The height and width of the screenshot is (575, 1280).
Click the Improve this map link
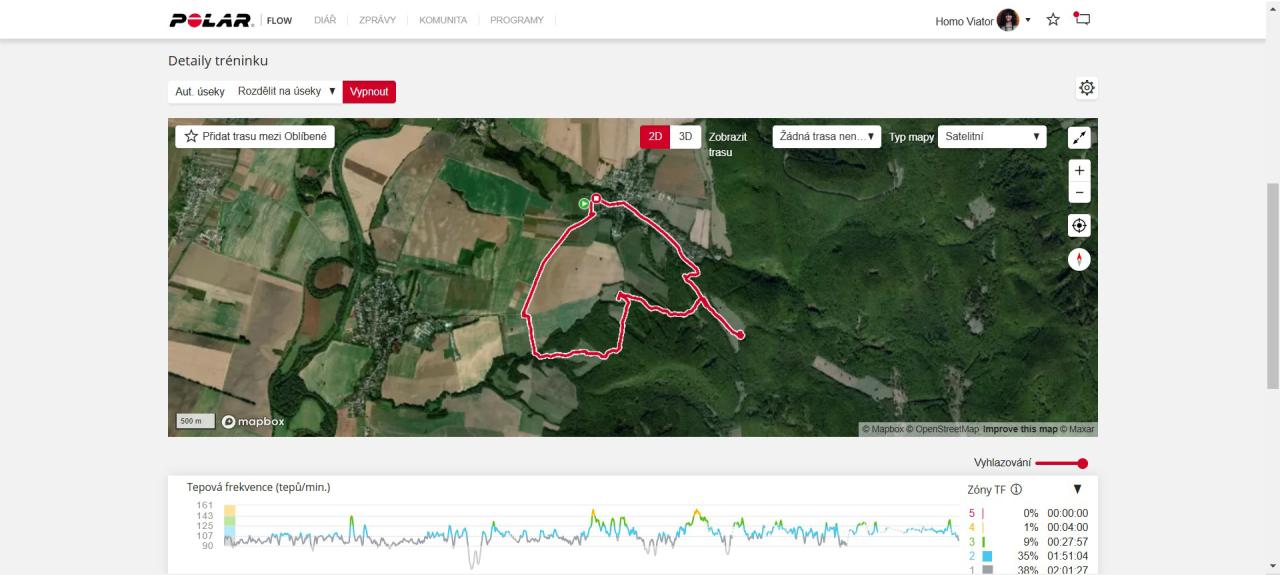point(1020,429)
